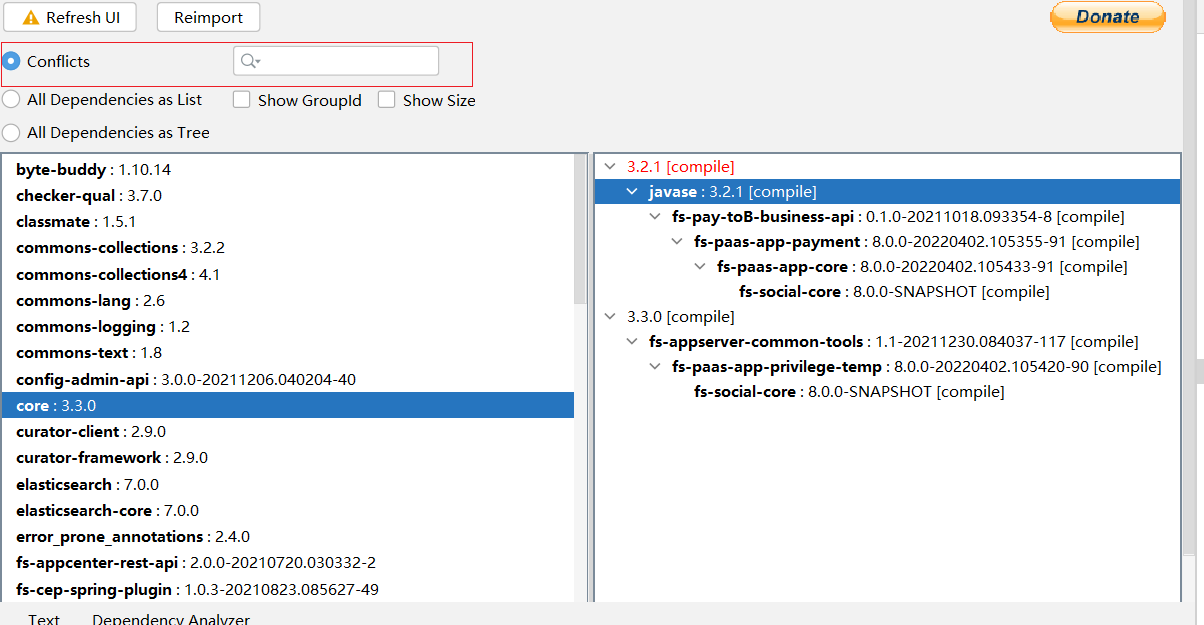Select byte-buddy : 1.10.14 in list
Viewport: 1204px width, 625px height.
point(288,170)
